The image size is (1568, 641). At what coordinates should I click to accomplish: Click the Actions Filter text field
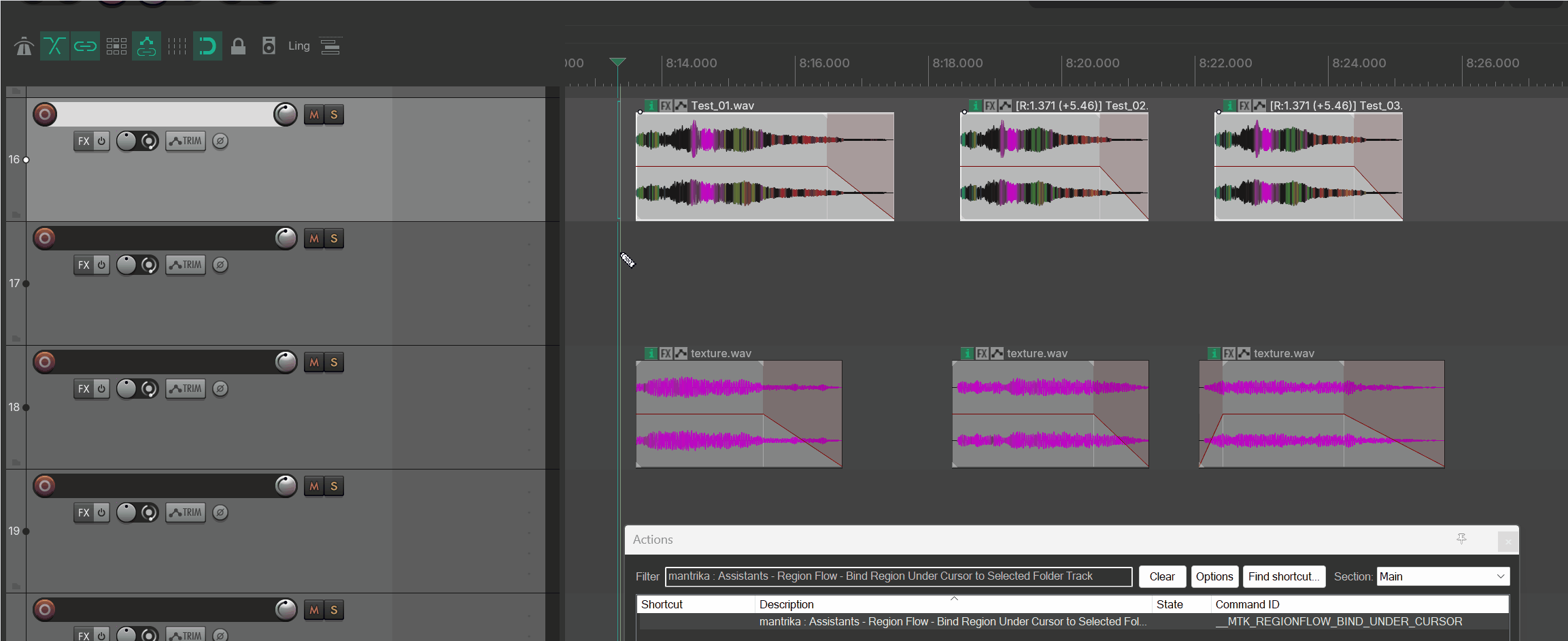(898, 576)
